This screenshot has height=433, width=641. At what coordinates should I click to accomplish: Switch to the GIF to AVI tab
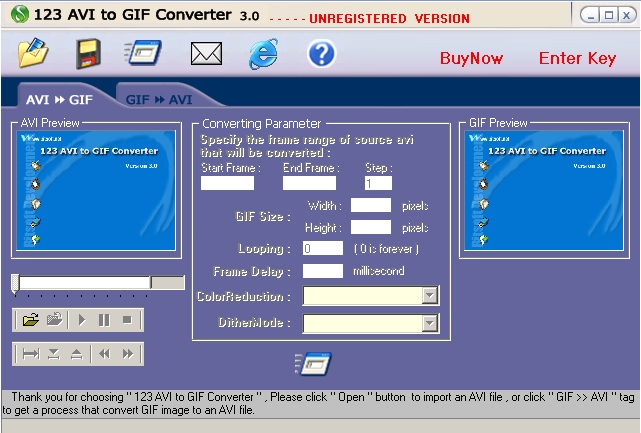(159, 100)
